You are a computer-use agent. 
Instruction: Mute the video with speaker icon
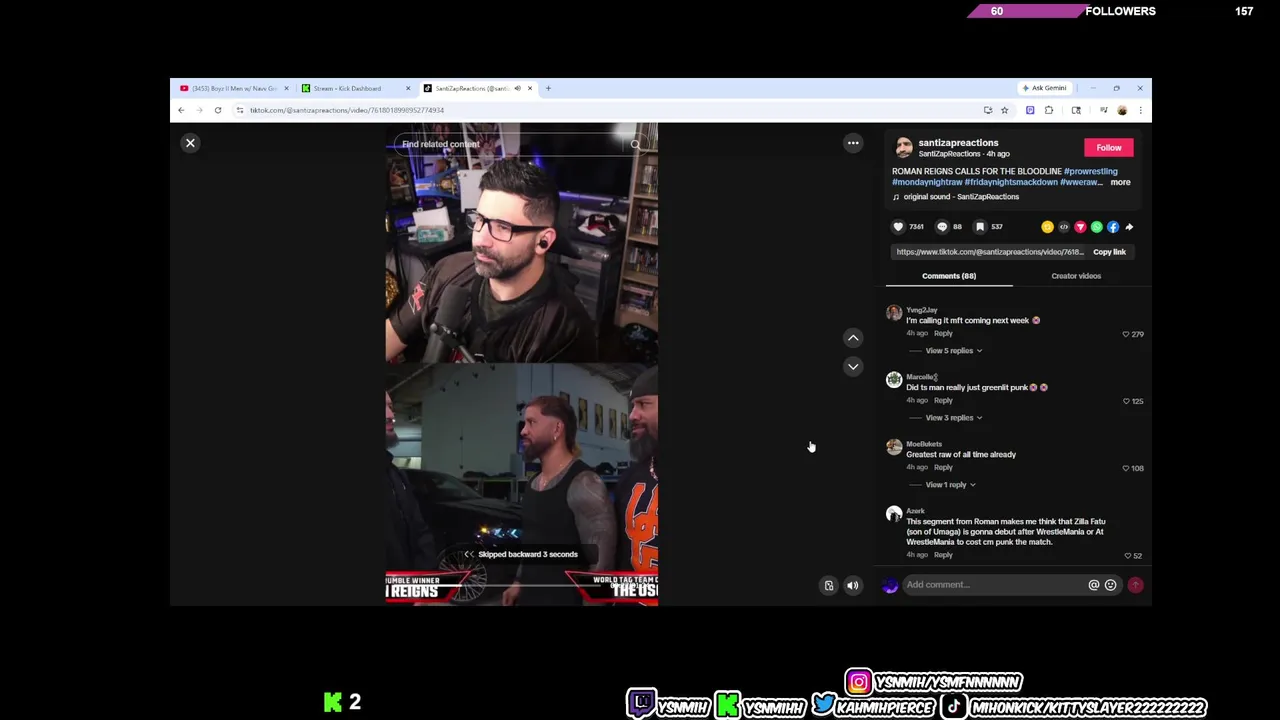tap(853, 586)
